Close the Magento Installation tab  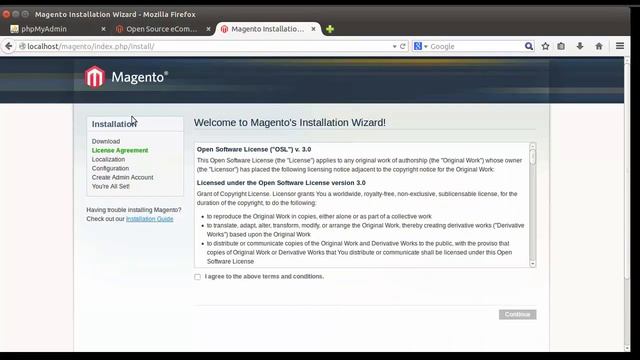[313, 29]
